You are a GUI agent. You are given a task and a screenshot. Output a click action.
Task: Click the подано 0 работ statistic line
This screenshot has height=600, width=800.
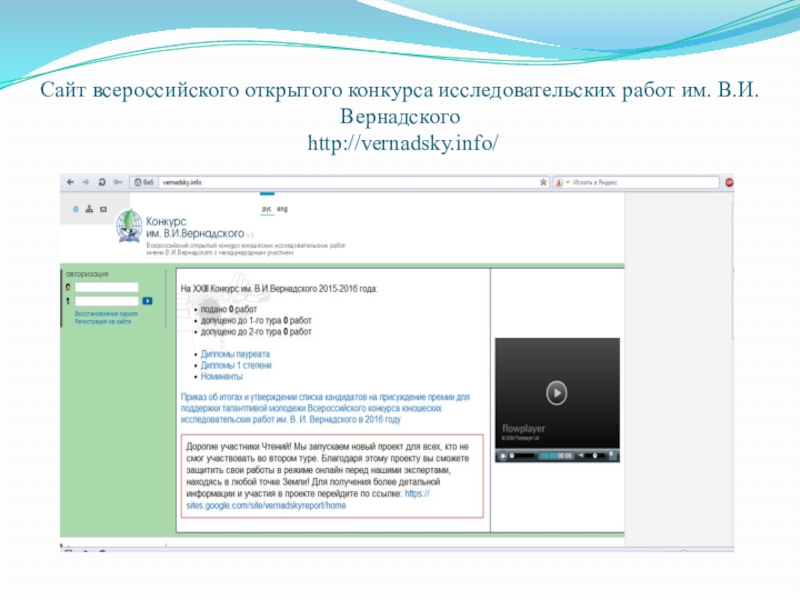pos(229,309)
